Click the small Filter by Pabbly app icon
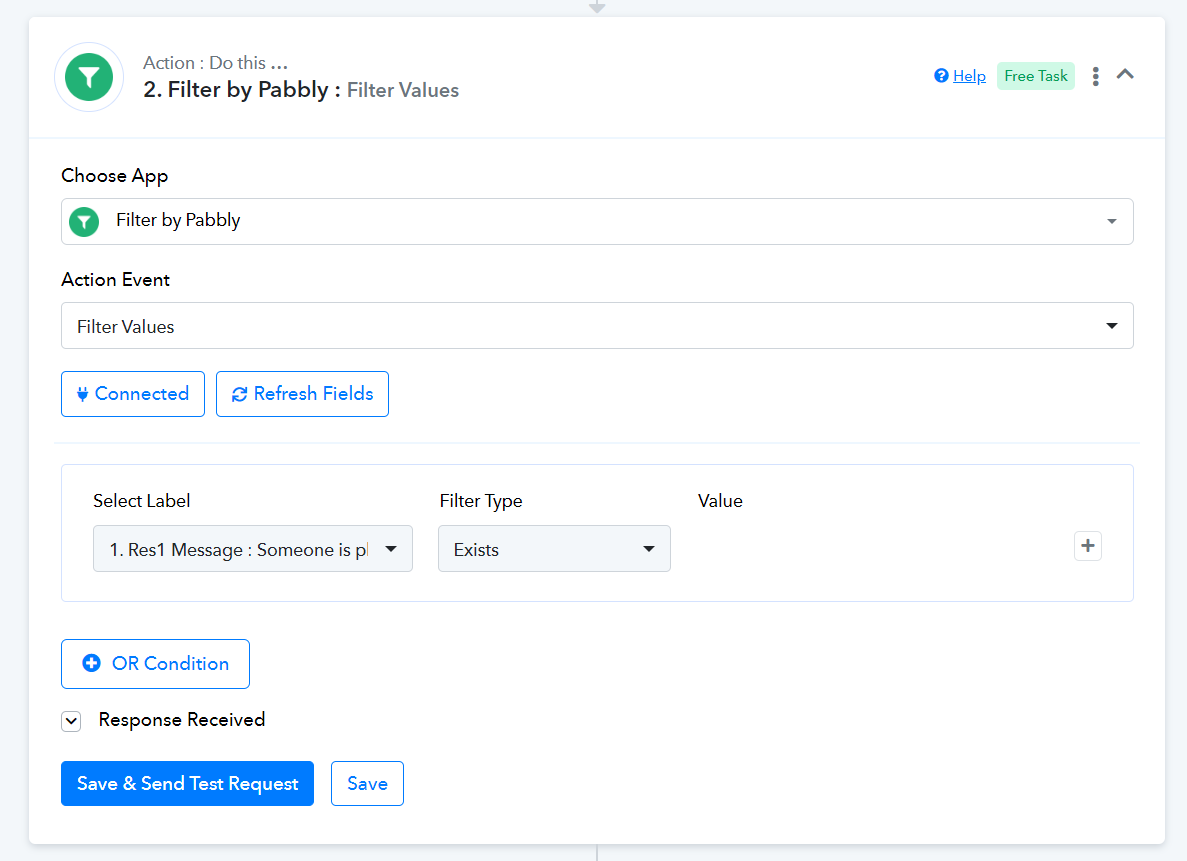 pyautogui.click(x=84, y=222)
